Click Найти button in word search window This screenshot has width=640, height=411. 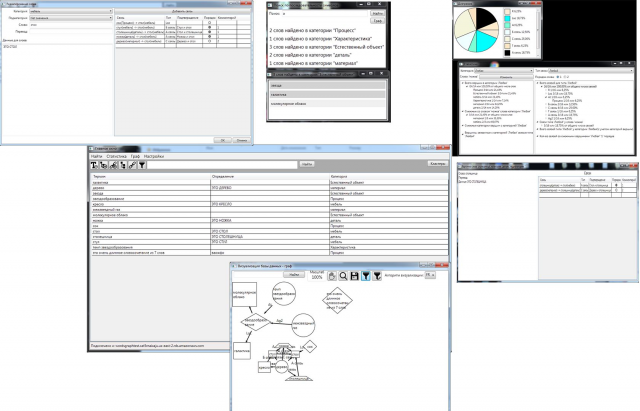pyautogui.click(x=378, y=13)
